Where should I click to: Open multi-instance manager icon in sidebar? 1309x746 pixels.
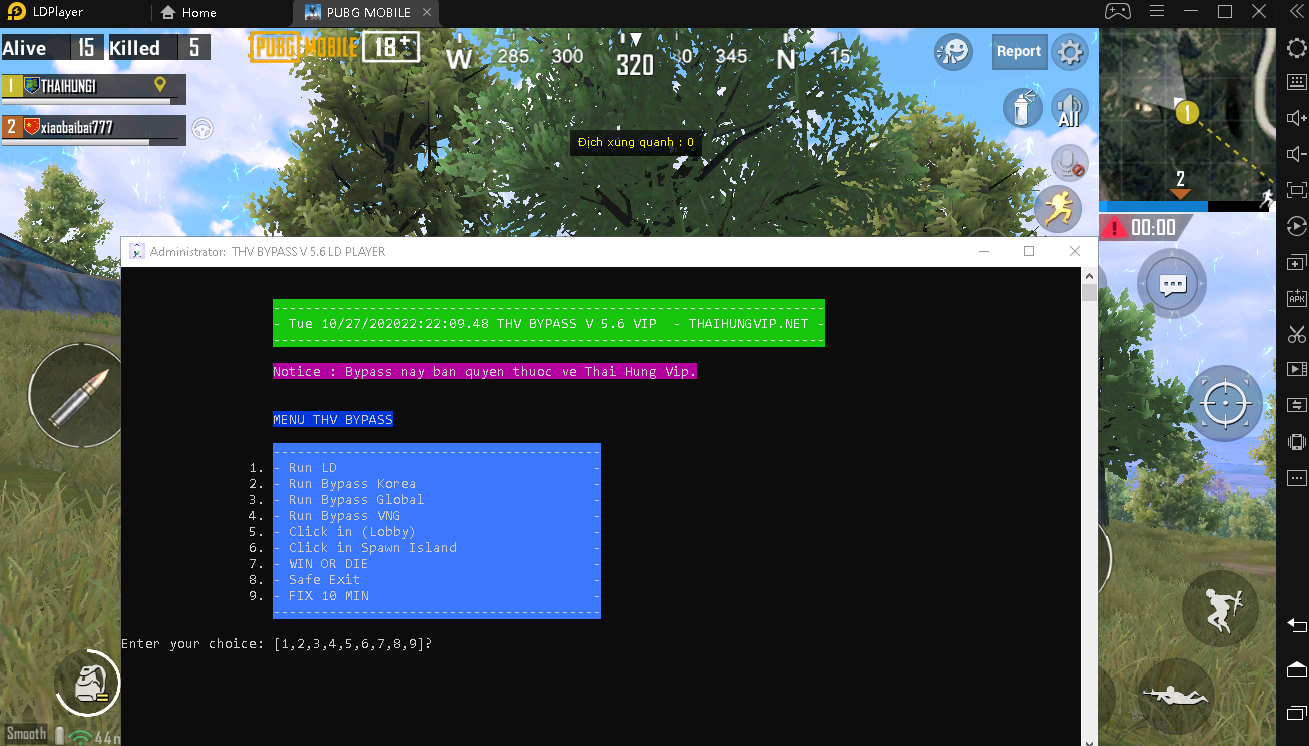pyautogui.click(x=1296, y=262)
